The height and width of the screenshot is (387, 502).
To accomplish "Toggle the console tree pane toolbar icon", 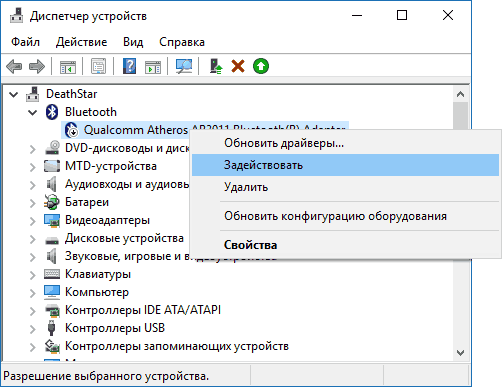I will [x=68, y=66].
